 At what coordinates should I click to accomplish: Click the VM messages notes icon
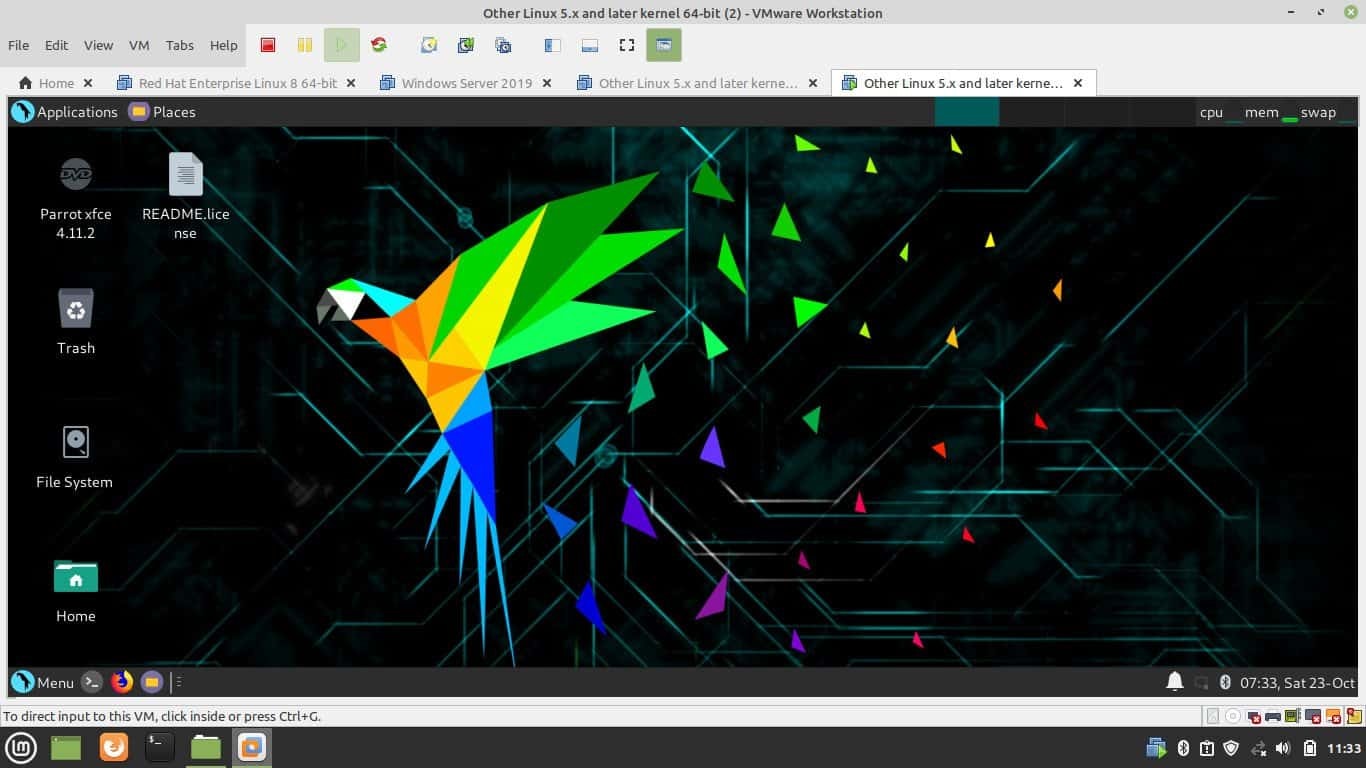pyautogui.click(x=1354, y=716)
